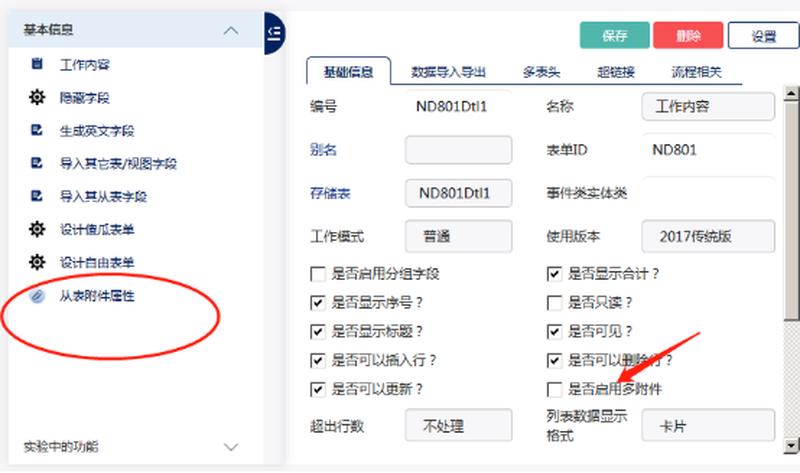Open 设计自由表单 entry
This screenshot has width=800, height=473.
click(97, 263)
